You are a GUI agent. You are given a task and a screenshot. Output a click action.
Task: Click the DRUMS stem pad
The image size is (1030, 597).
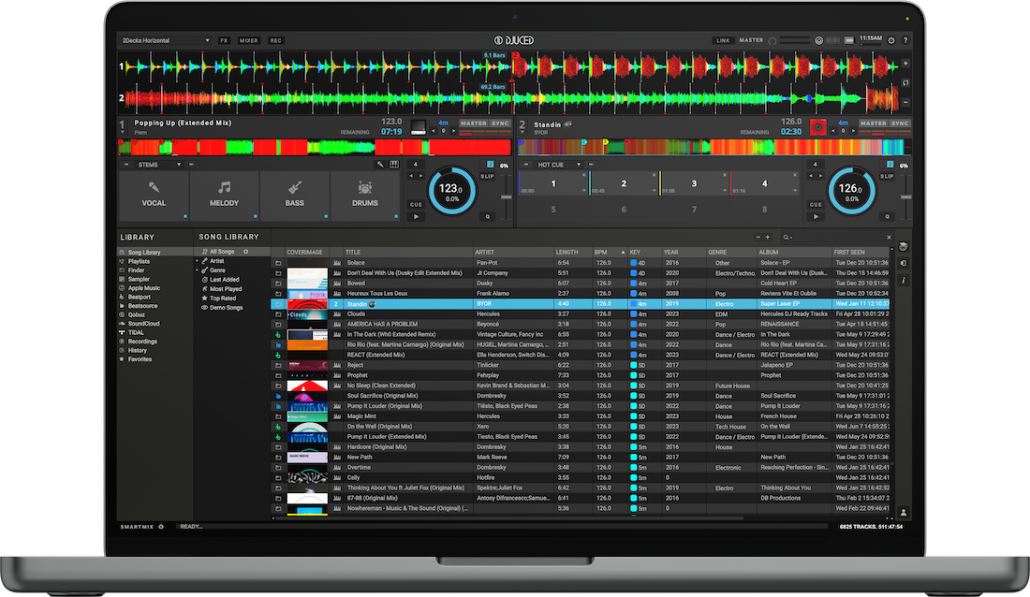click(x=364, y=195)
